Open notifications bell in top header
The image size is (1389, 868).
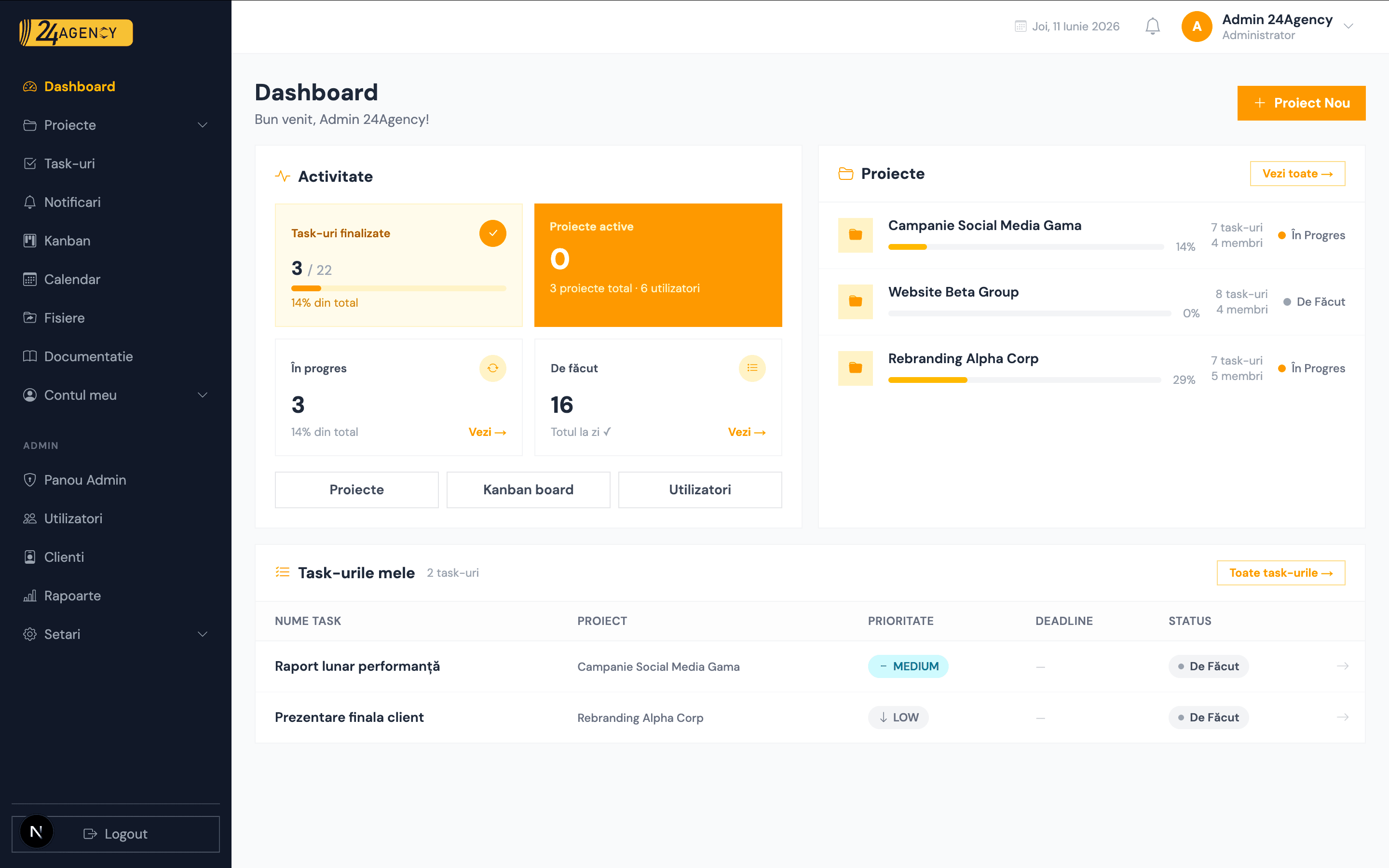coord(1153,27)
